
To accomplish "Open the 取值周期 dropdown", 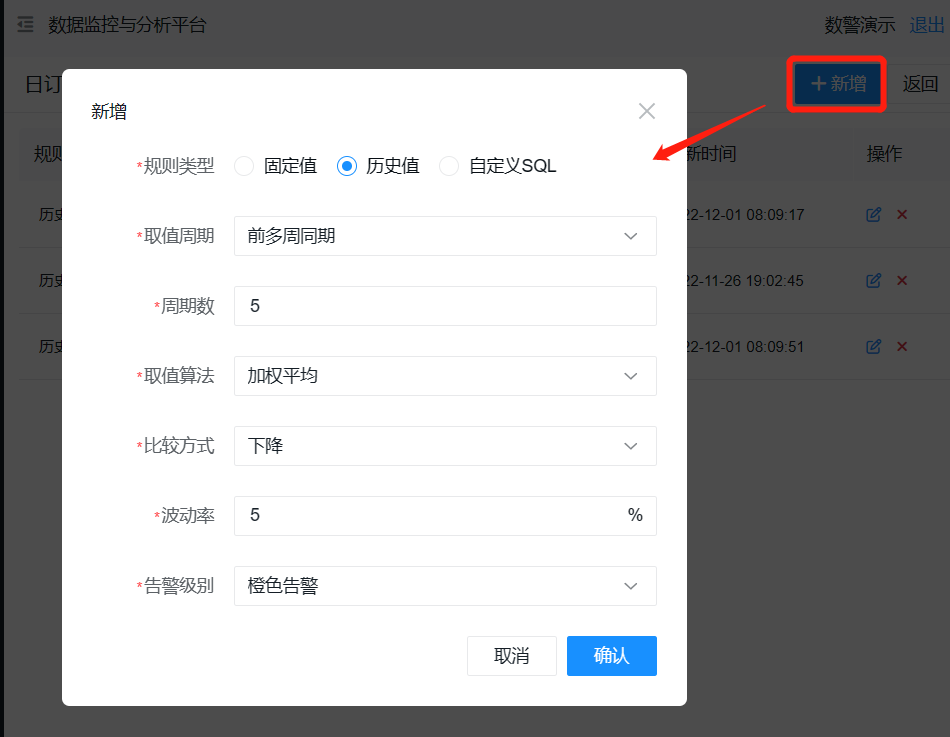I will pyautogui.click(x=445, y=236).
